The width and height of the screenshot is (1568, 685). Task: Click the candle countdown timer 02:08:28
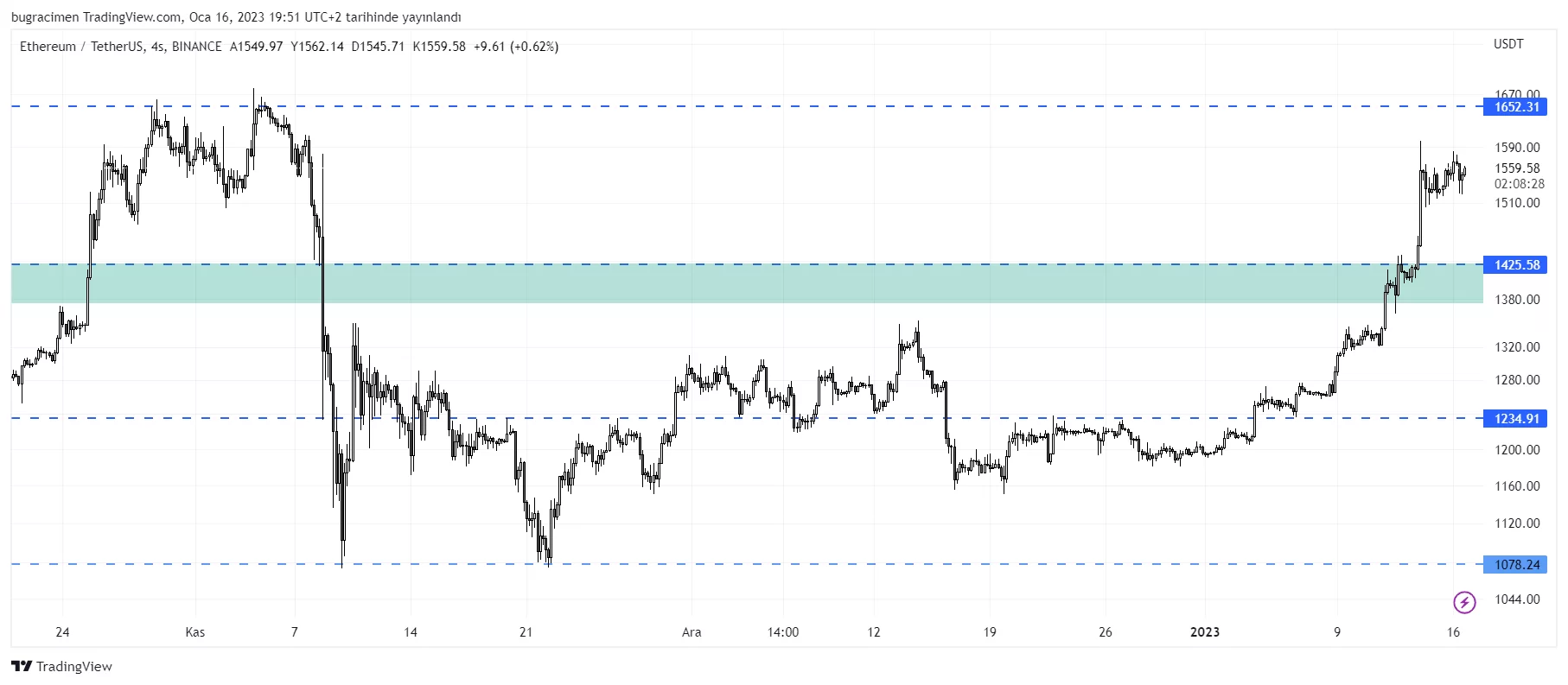click(x=1519, y=184)
